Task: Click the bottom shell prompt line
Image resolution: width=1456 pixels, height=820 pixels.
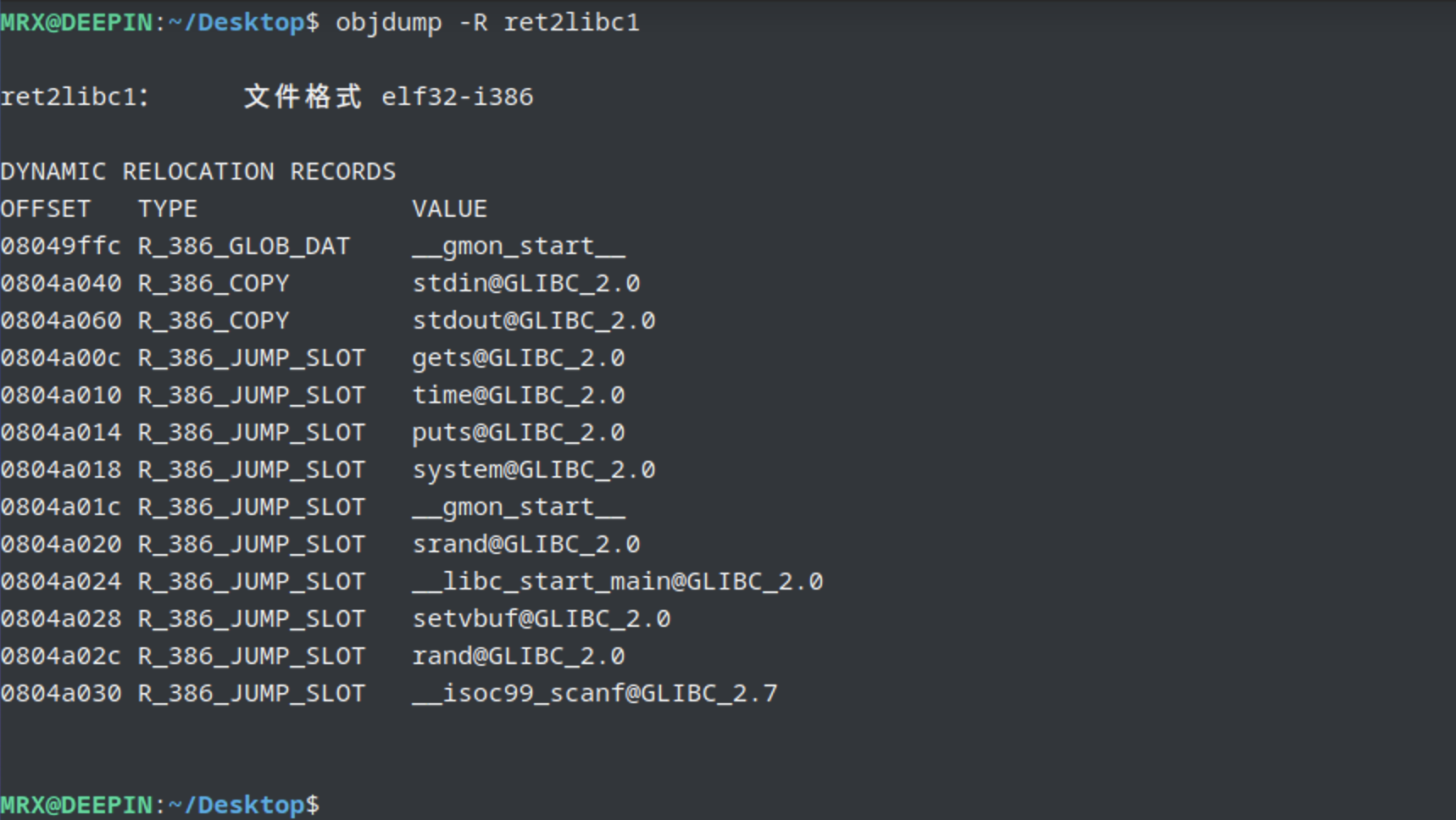Action: 160,805
